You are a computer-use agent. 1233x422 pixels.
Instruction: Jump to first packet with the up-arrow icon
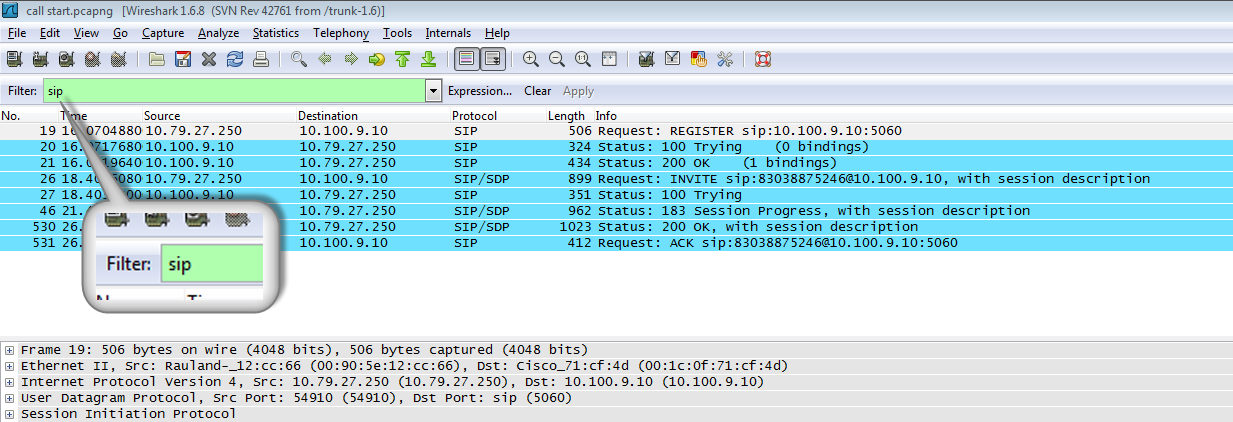point(403,59)
